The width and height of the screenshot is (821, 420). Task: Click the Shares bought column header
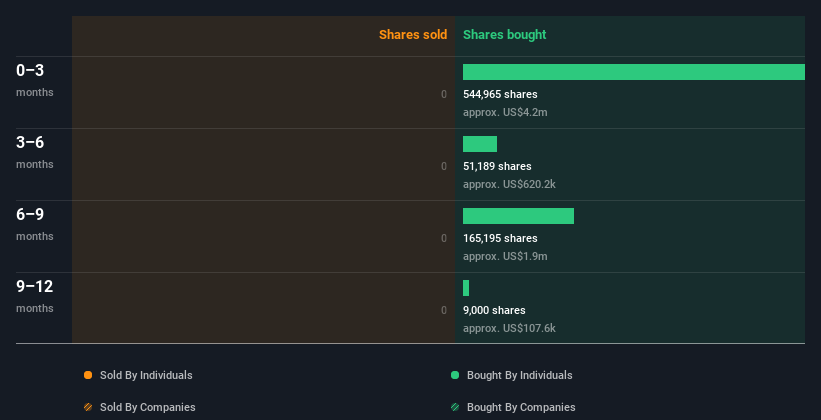504,35
